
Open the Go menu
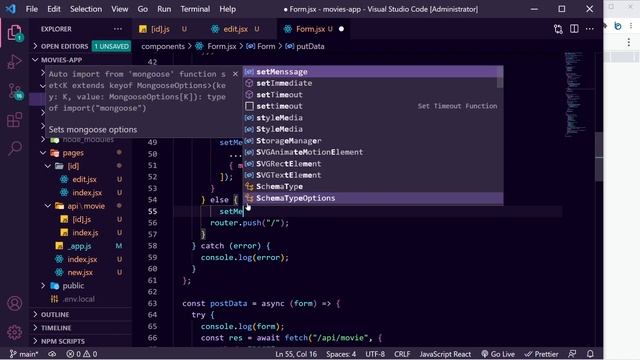(142, 9)
